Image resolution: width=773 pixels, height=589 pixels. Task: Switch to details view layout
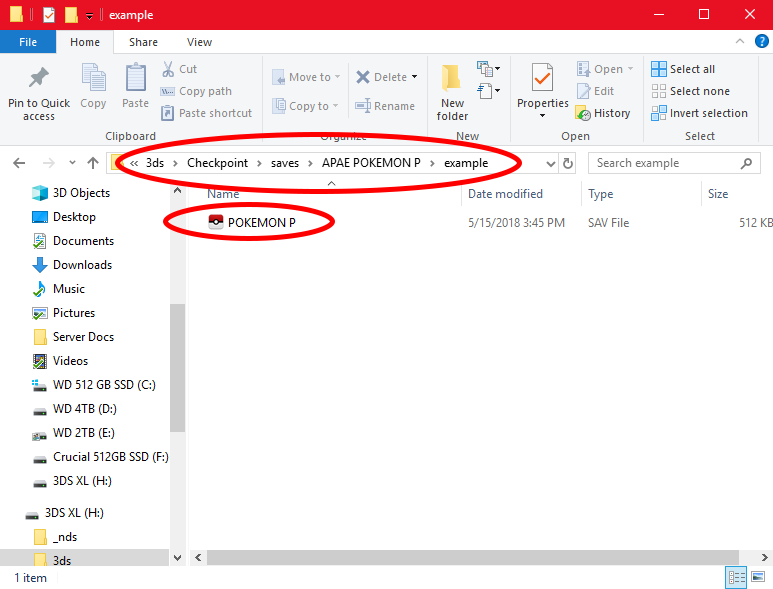pyautogui.click(x=737, y=577)
